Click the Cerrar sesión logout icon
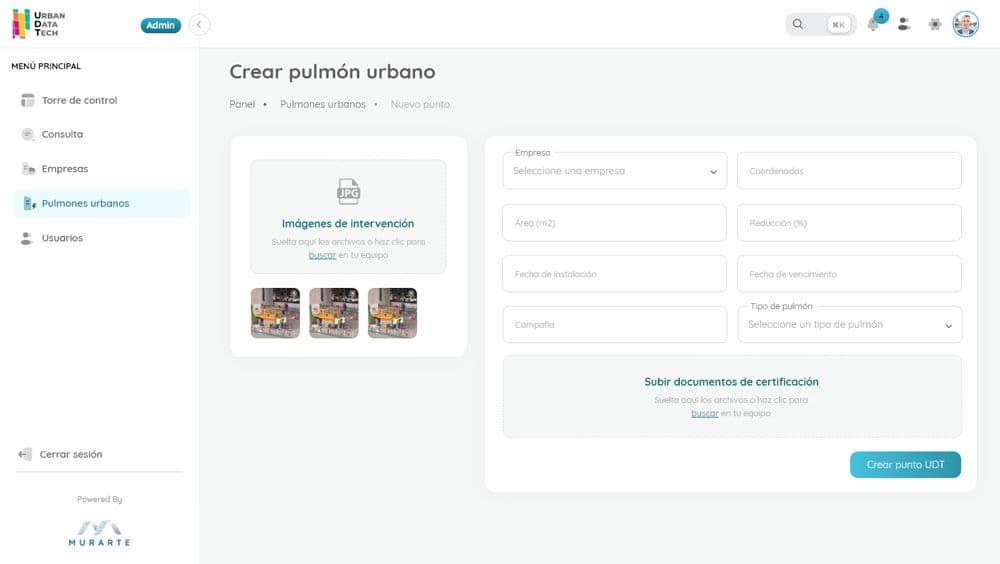Viewport: 1000px width, 564px height. (x=25, y=454)
